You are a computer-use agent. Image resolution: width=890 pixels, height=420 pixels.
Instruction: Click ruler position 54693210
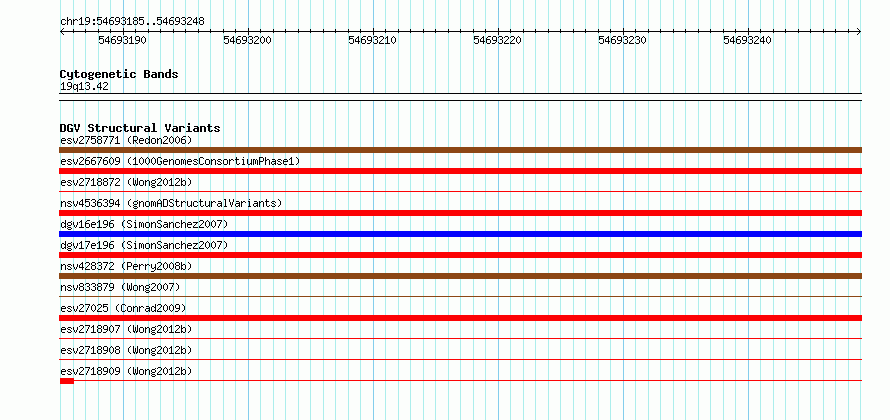[372, 40]
